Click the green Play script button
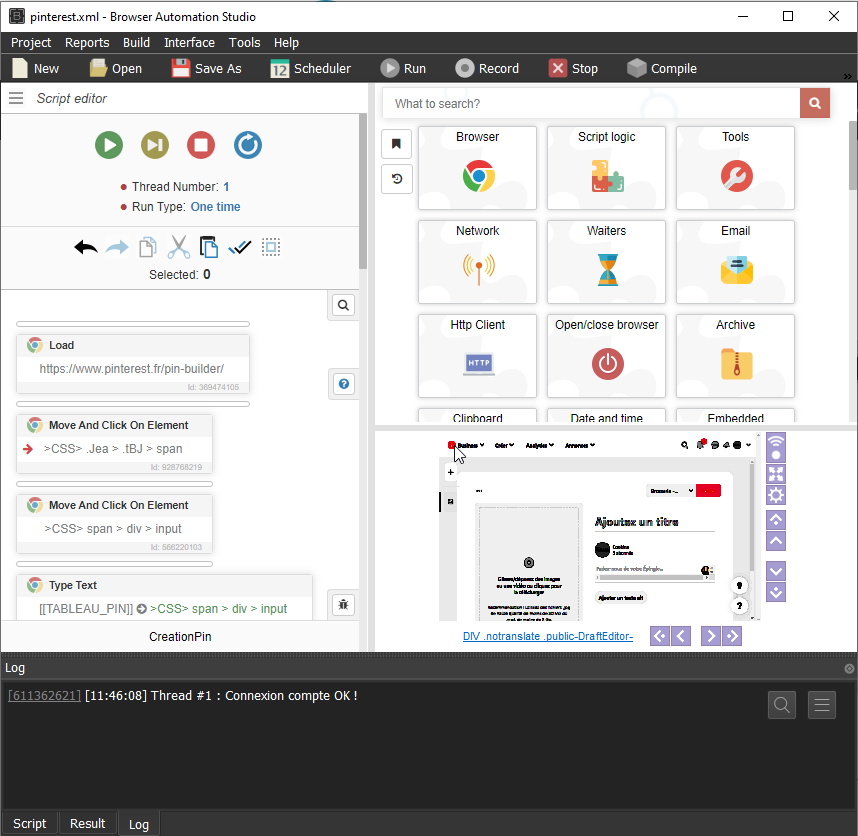The width and height of the screenshot is (858, 836). tap(109, 145)
